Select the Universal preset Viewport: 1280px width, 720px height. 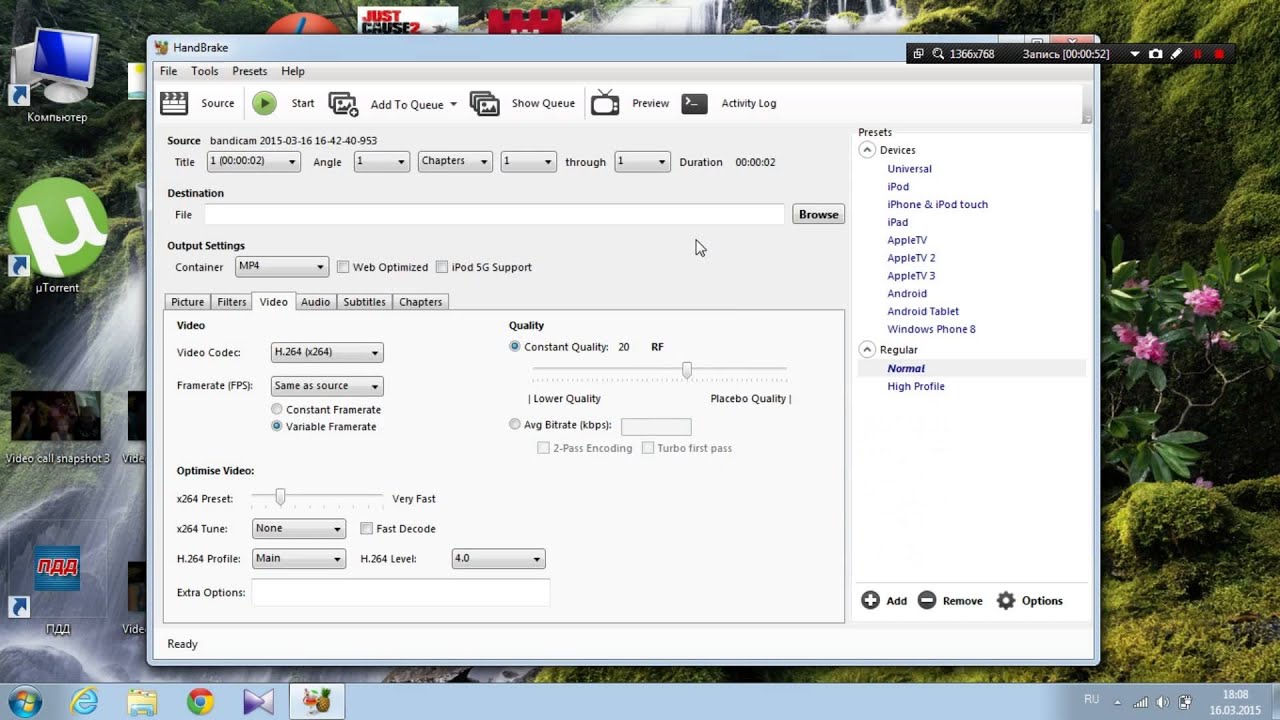pyautogui.click(x=909, y=169)
